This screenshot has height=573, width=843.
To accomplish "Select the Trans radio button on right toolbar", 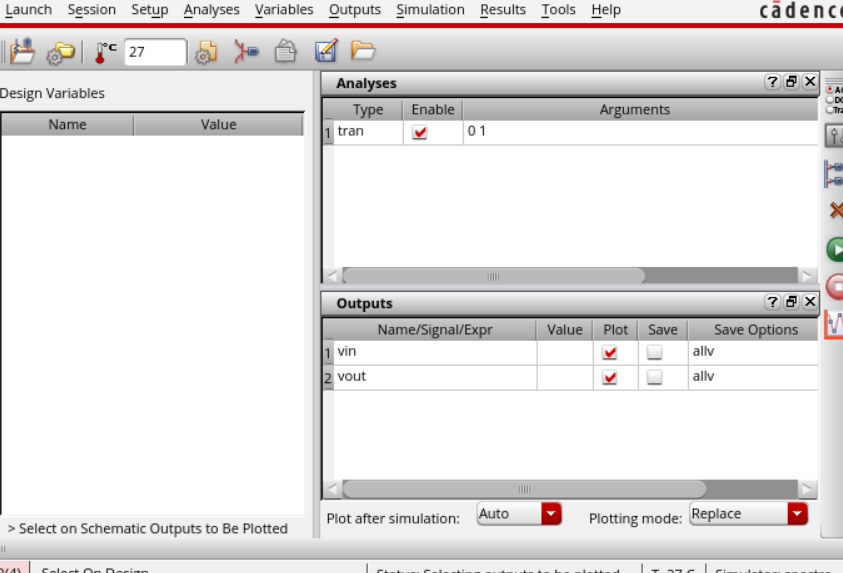I will click(x=830, y=110).
